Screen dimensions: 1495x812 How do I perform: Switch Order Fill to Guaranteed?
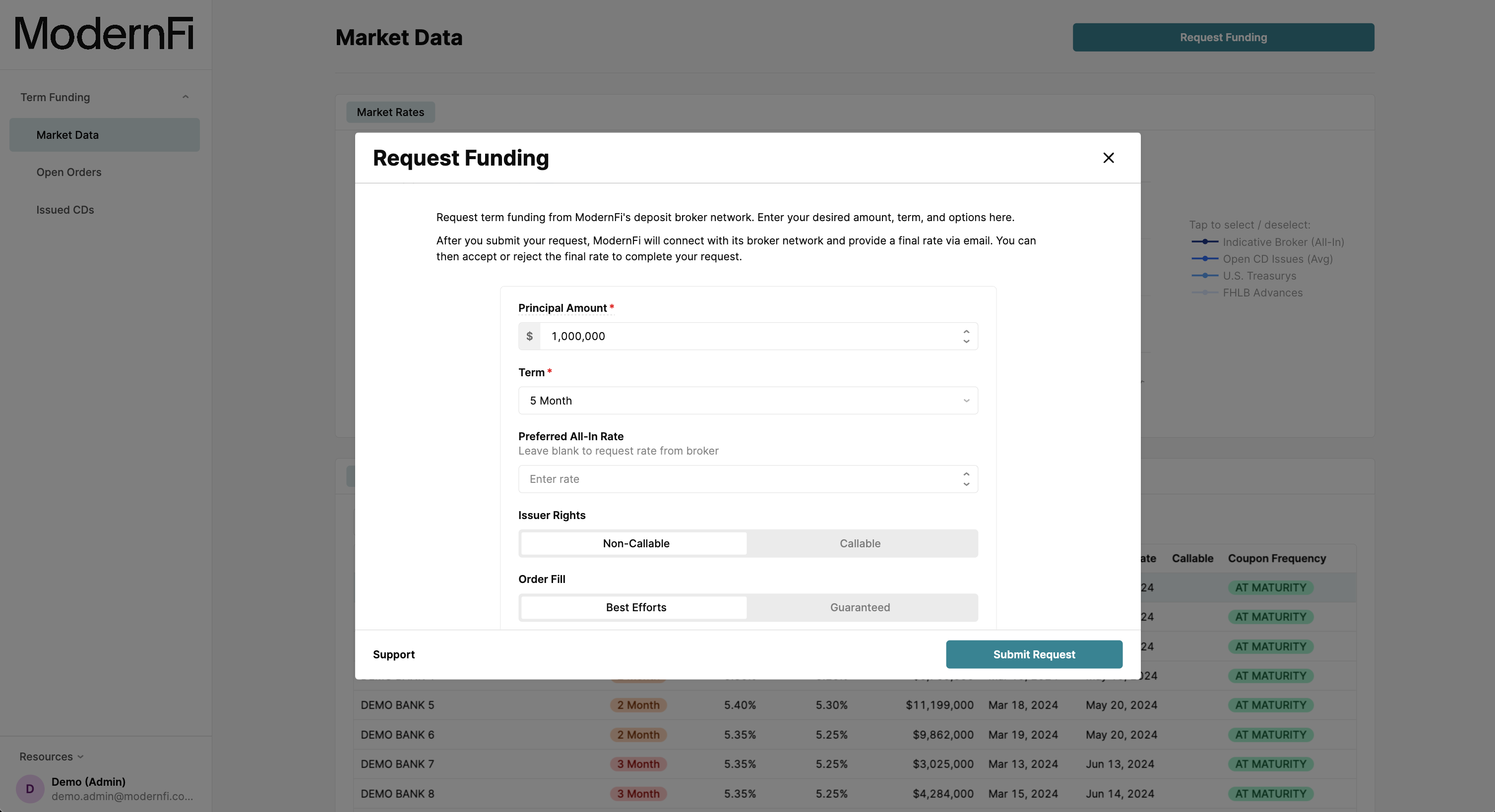(860, 607)
